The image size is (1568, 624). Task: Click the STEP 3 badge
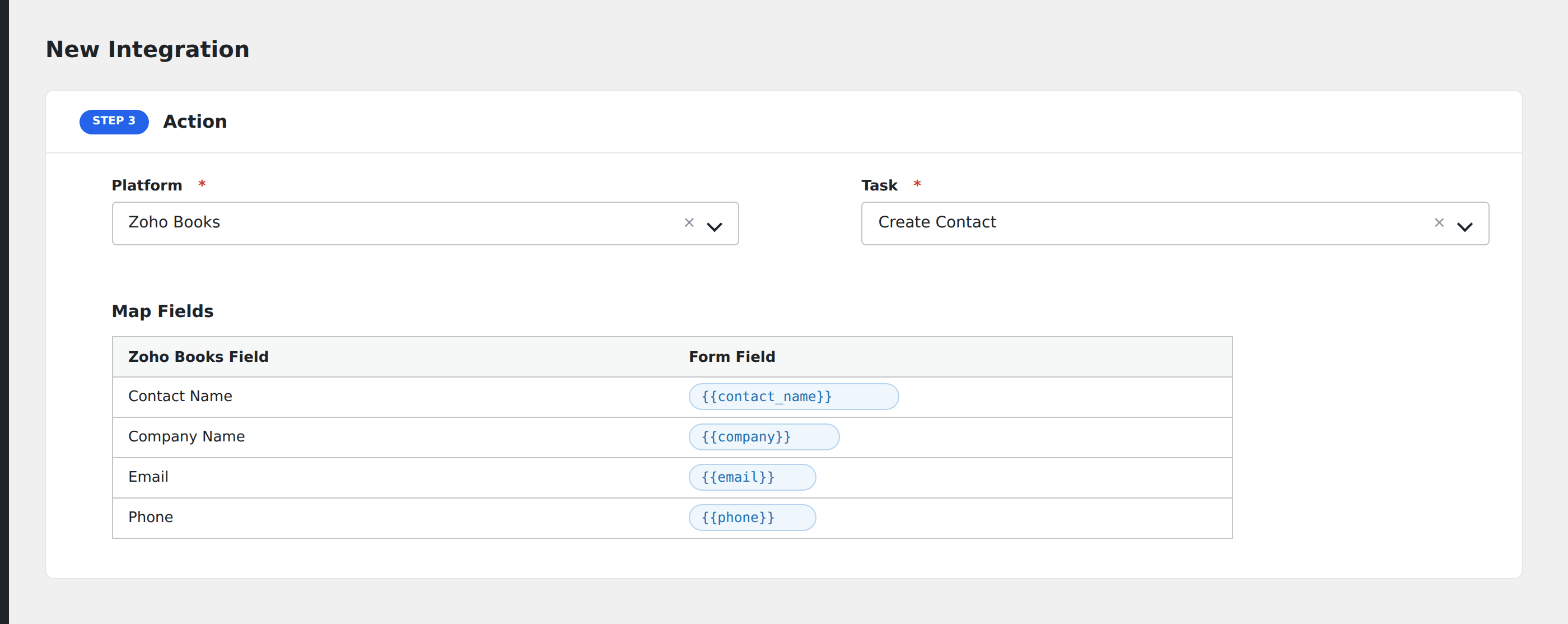pos(114,121)
